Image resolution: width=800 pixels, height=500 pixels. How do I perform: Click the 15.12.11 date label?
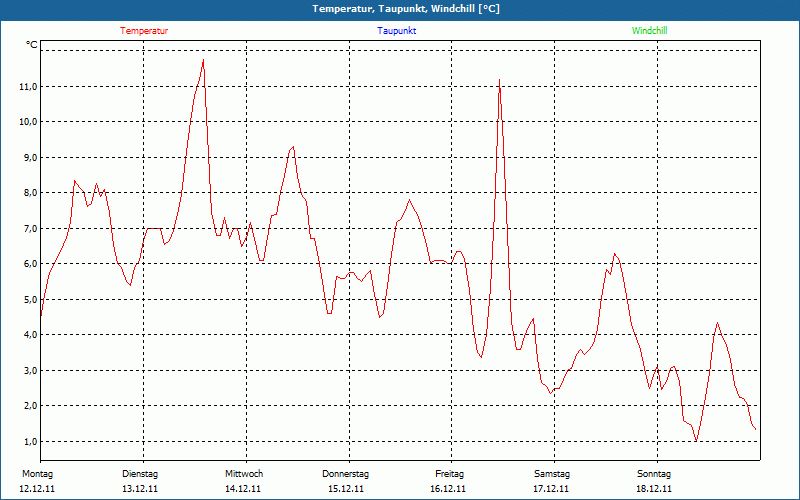346,489
